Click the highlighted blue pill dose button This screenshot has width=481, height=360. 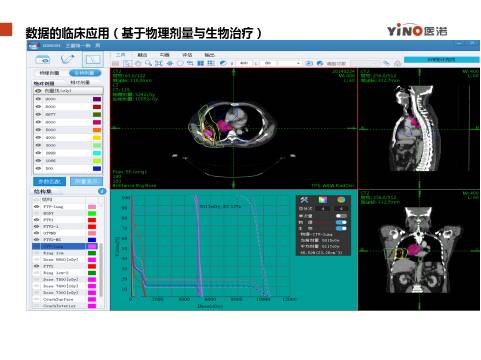pos(85,73)
